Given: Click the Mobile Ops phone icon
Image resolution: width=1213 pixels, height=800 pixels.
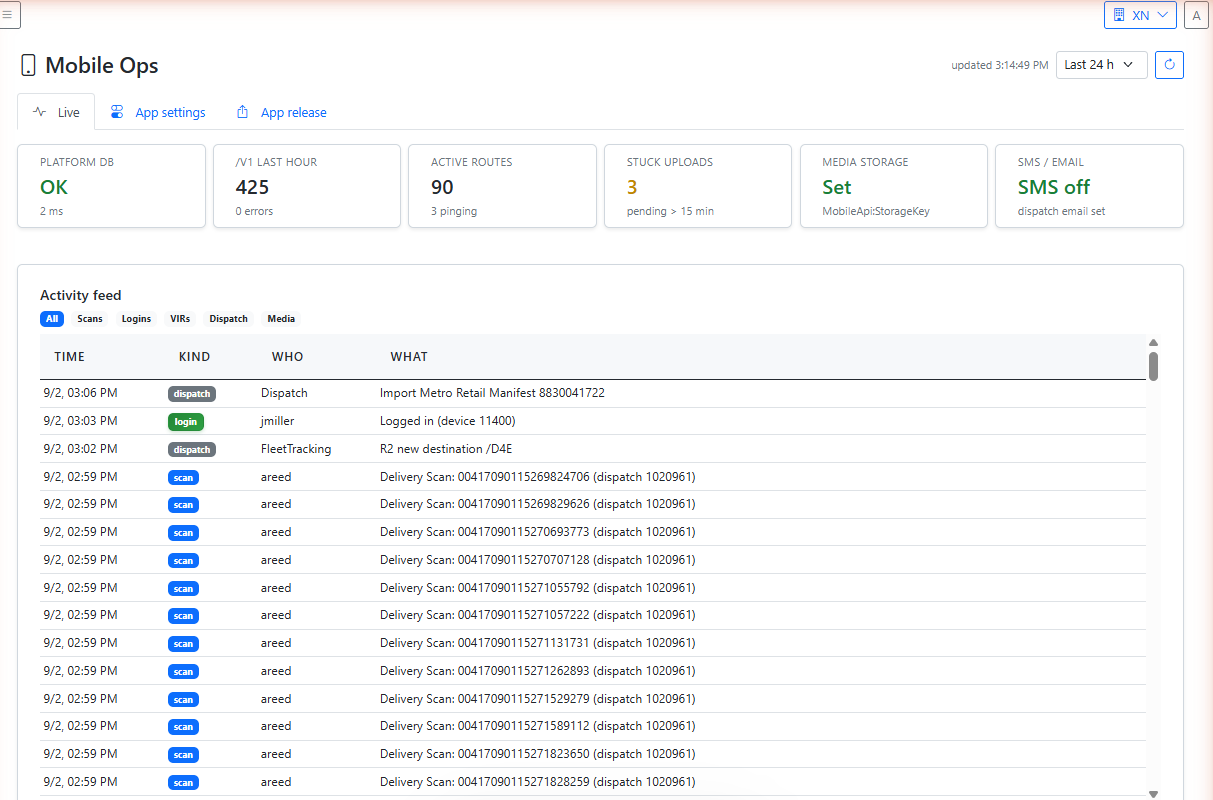Looking at the screenshot, I should [29, 66].
